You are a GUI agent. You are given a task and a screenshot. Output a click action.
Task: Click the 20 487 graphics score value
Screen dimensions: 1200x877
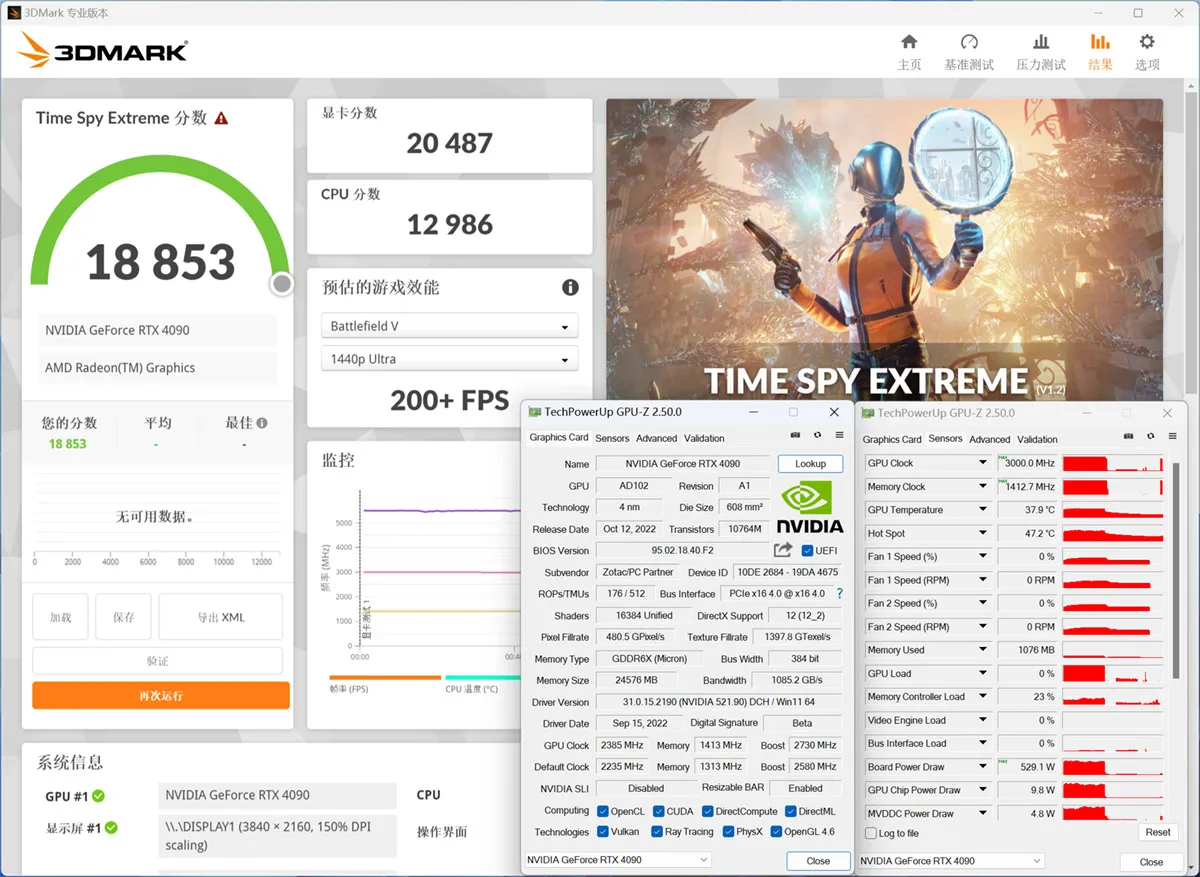(449, 143)
